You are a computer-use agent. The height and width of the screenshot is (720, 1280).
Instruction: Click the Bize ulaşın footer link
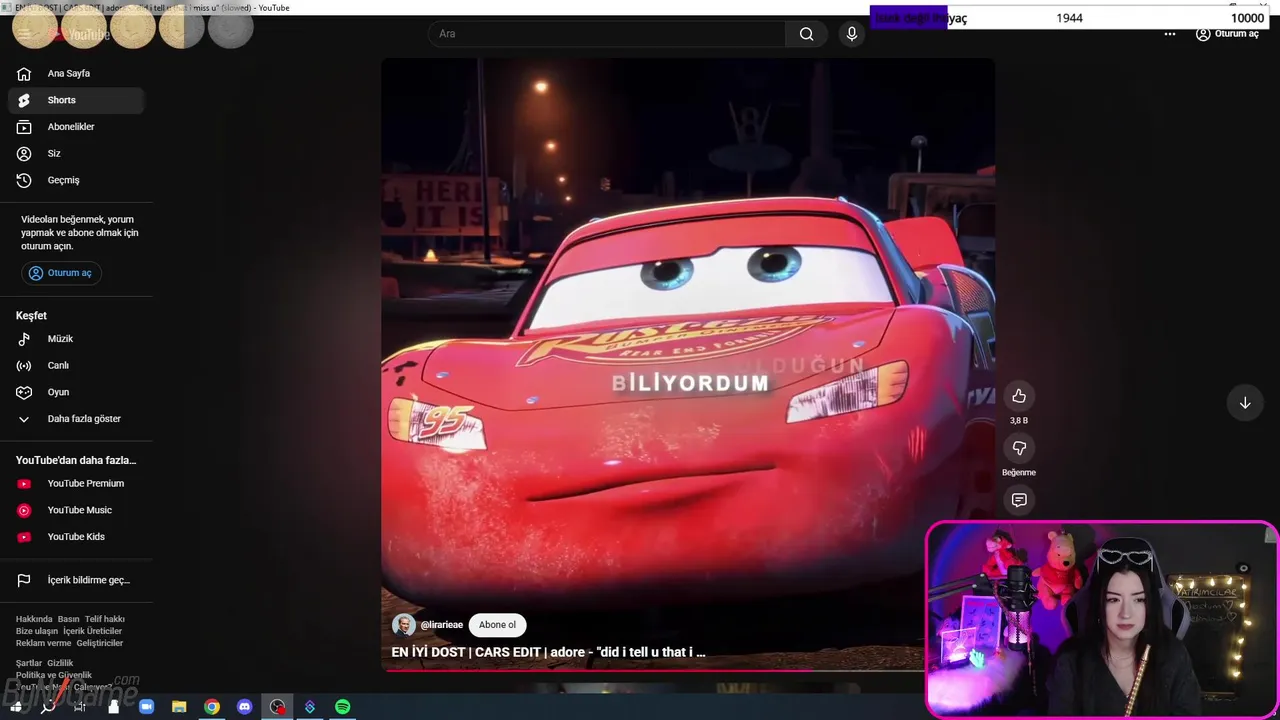pos(37,631)
